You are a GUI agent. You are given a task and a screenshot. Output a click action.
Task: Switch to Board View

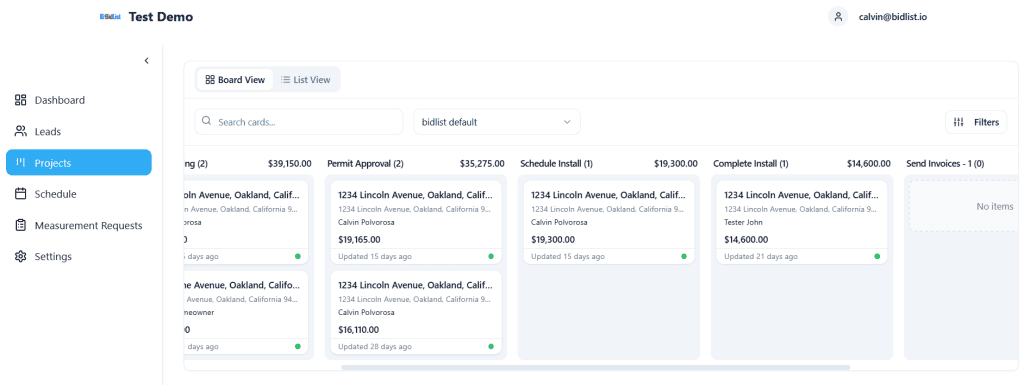235,80
